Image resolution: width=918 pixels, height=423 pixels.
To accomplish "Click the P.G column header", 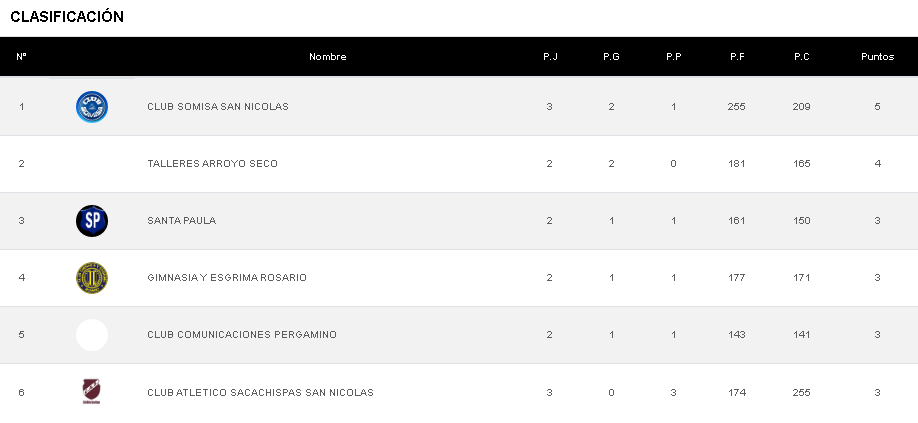I will tap(611, 57).
